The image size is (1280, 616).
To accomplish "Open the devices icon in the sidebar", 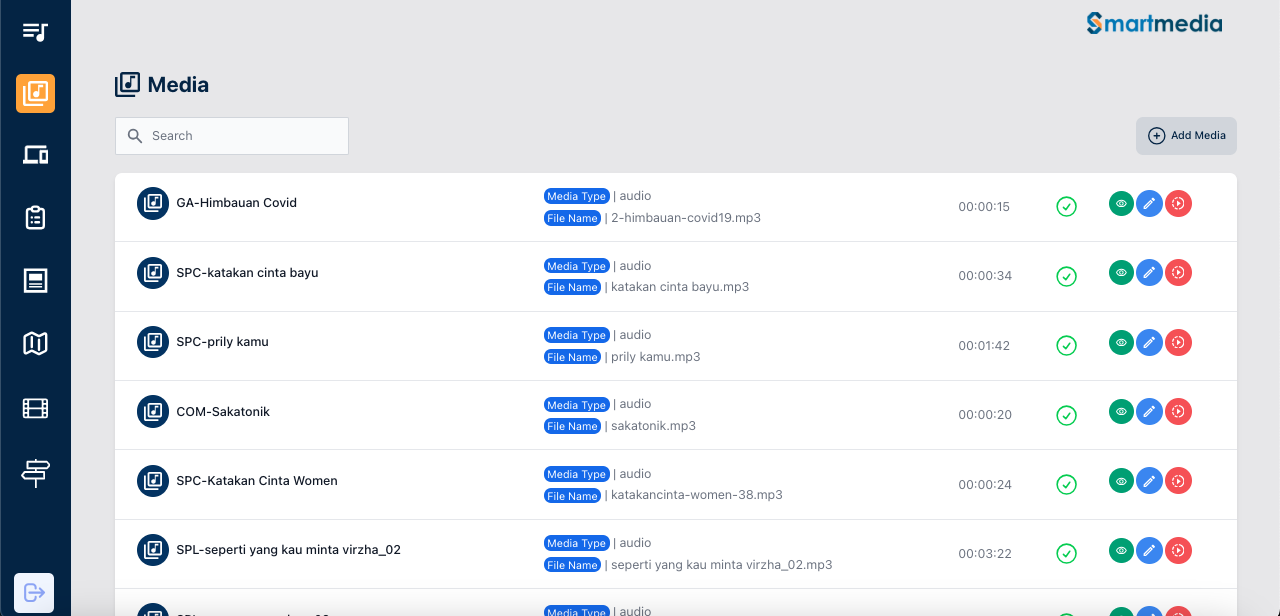I will 35,155.
